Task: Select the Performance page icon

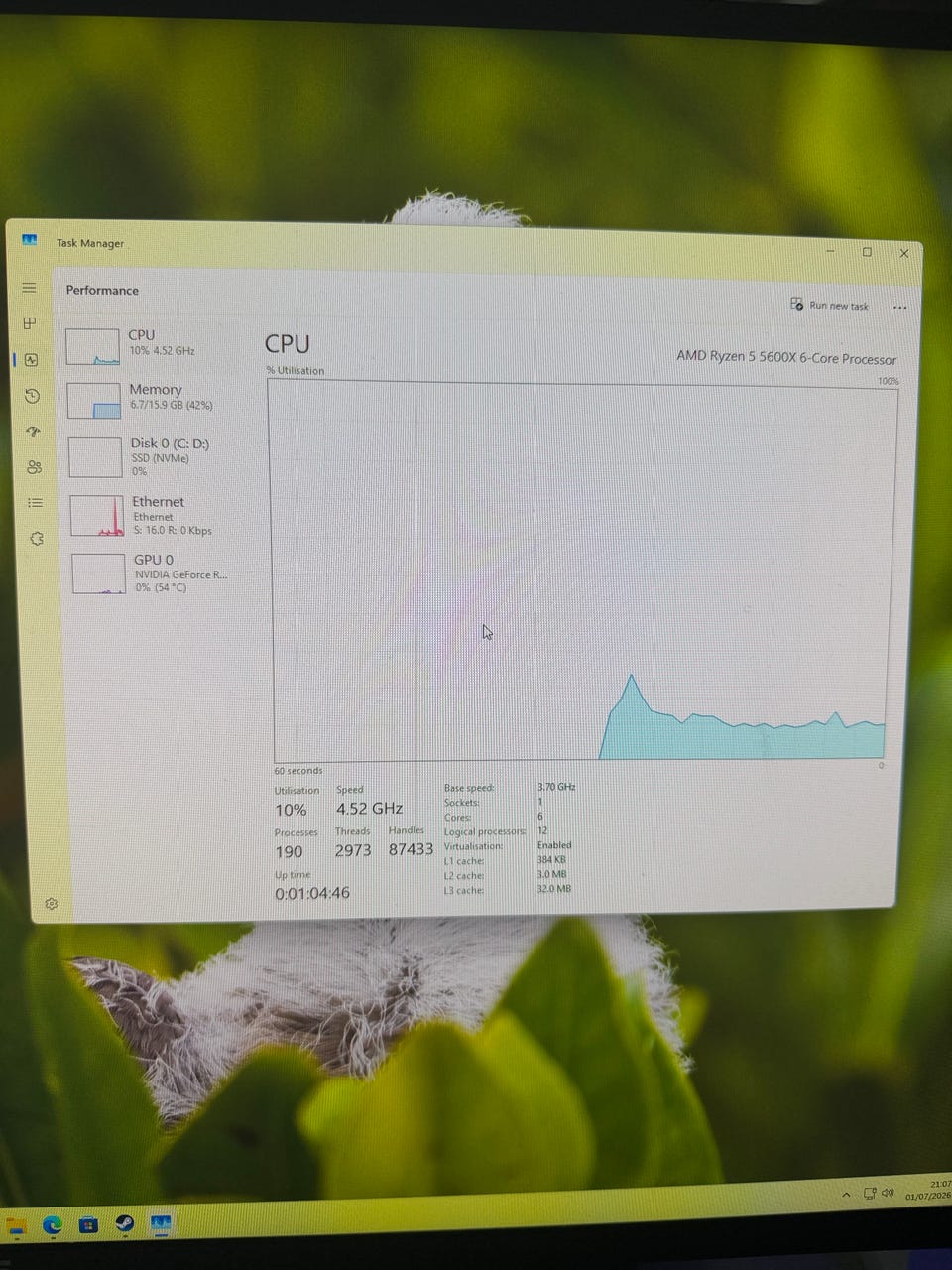Action: coord(31,359)
